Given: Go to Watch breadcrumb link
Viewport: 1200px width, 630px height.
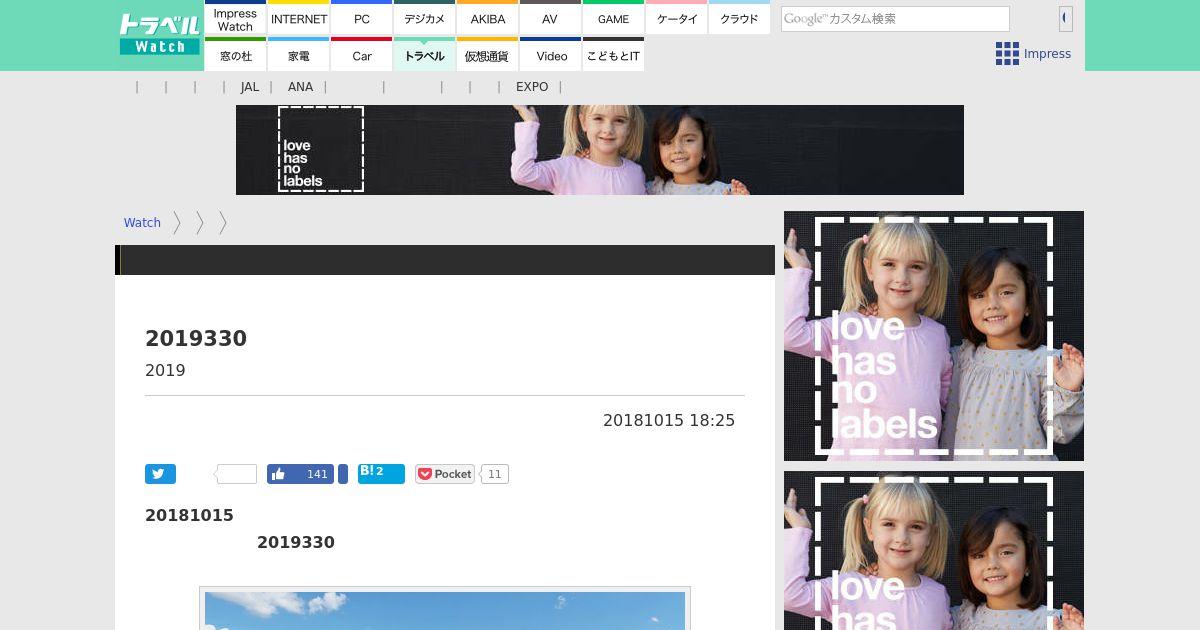Looking at the screenshot, I should pos(142,223).
